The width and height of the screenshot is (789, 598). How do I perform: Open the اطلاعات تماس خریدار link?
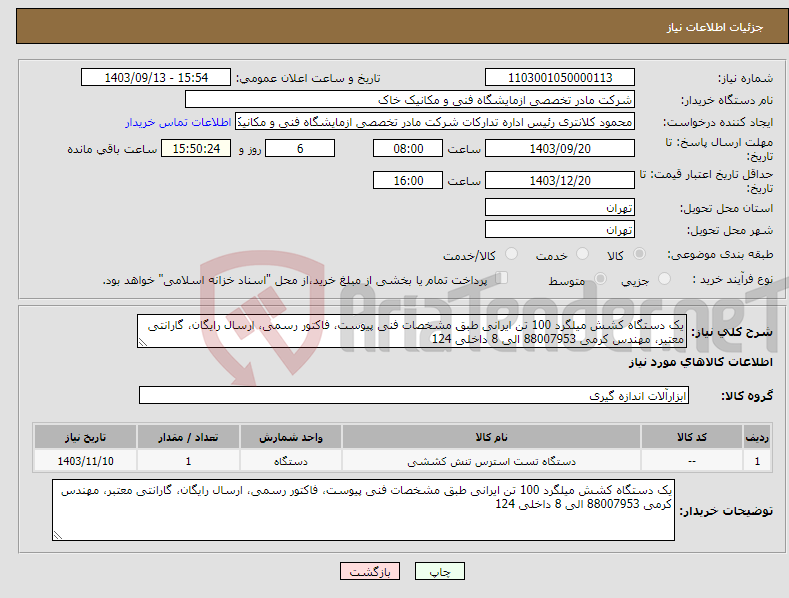click(x=178, y=122)
